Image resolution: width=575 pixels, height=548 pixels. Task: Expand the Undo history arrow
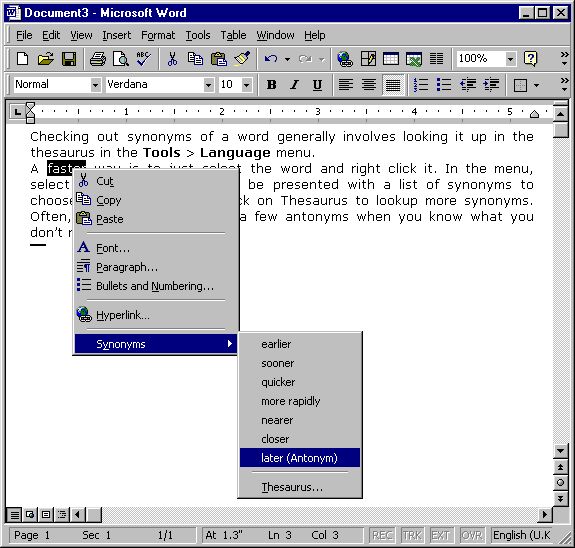pyautogui.click(x=288, y=59)
